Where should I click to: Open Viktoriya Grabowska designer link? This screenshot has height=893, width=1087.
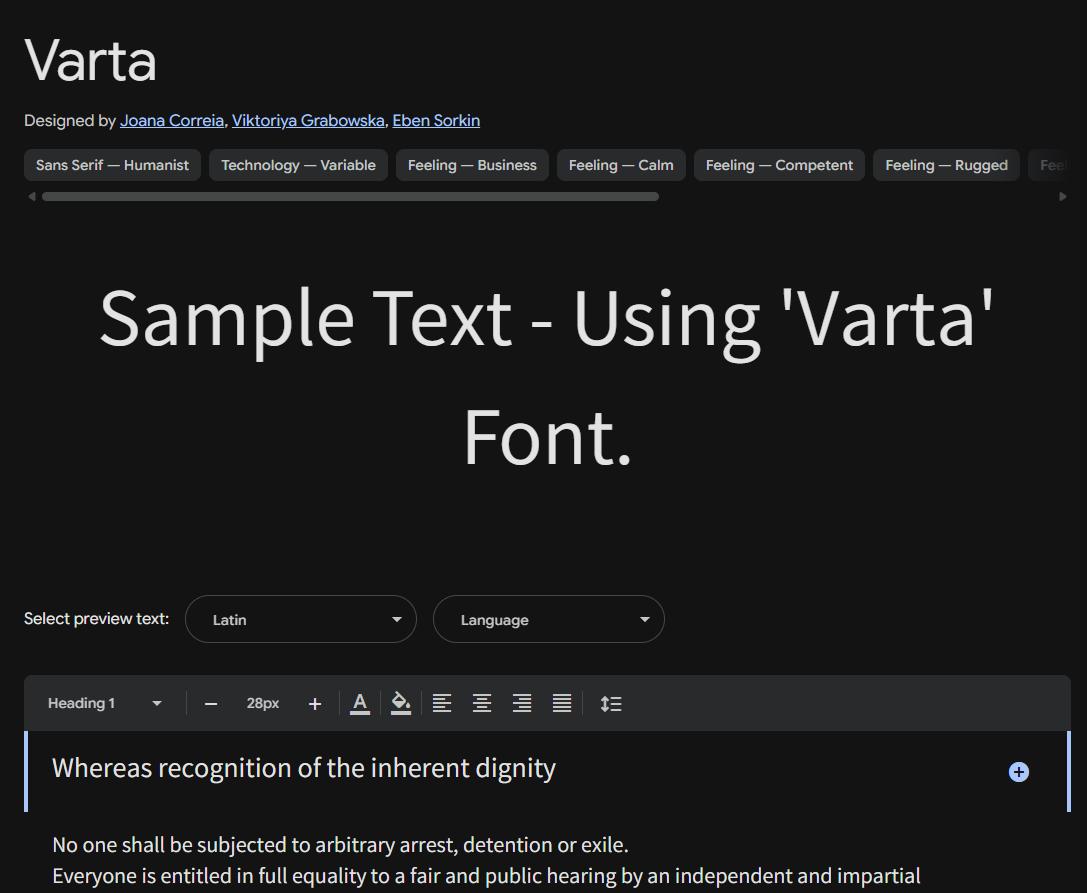[x=308, y=121]
